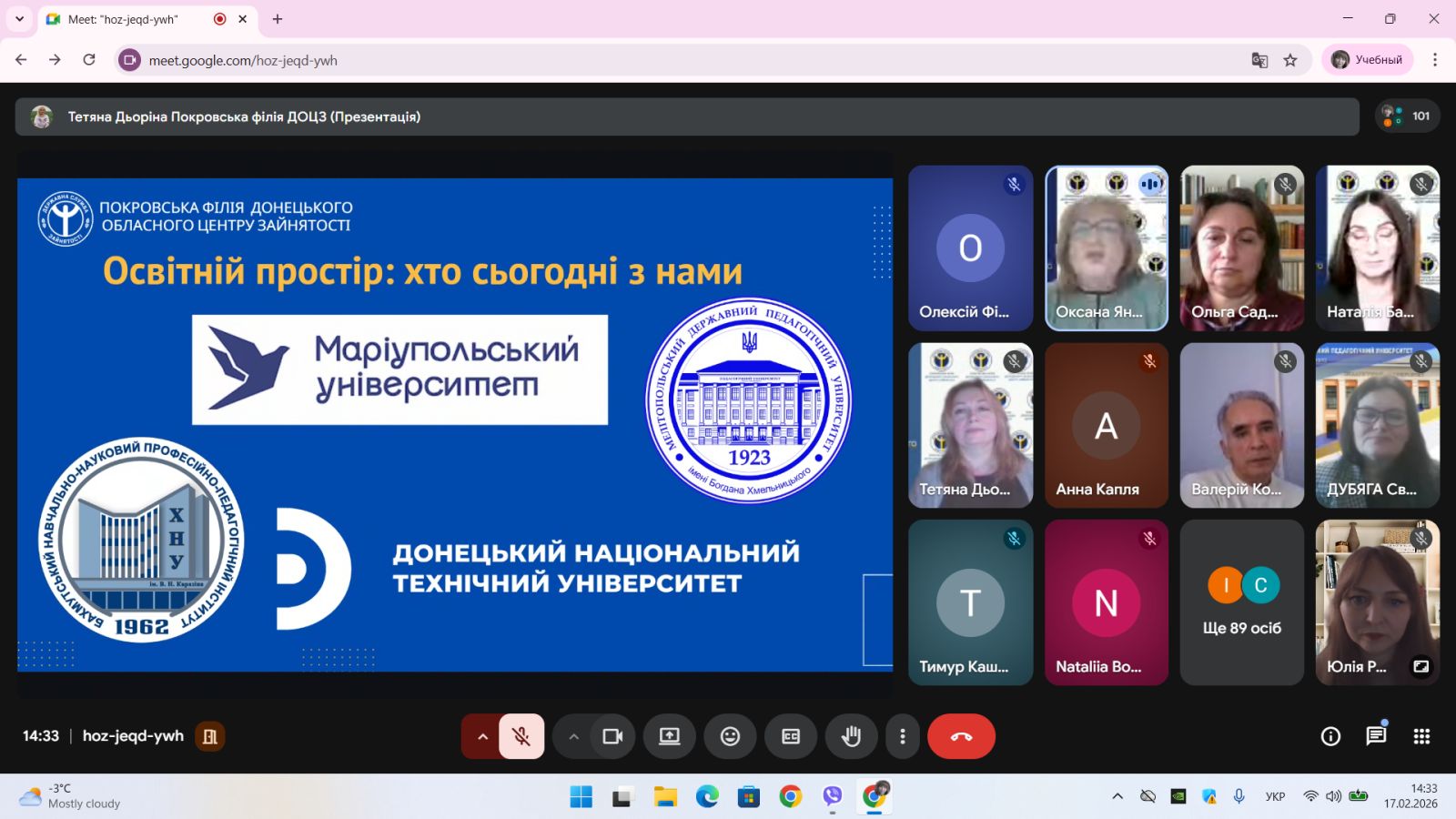The image size is (1456, 819).
Task: Open the browser tab search dropdown
Action: pyautogui.click(x=19, y=19)
